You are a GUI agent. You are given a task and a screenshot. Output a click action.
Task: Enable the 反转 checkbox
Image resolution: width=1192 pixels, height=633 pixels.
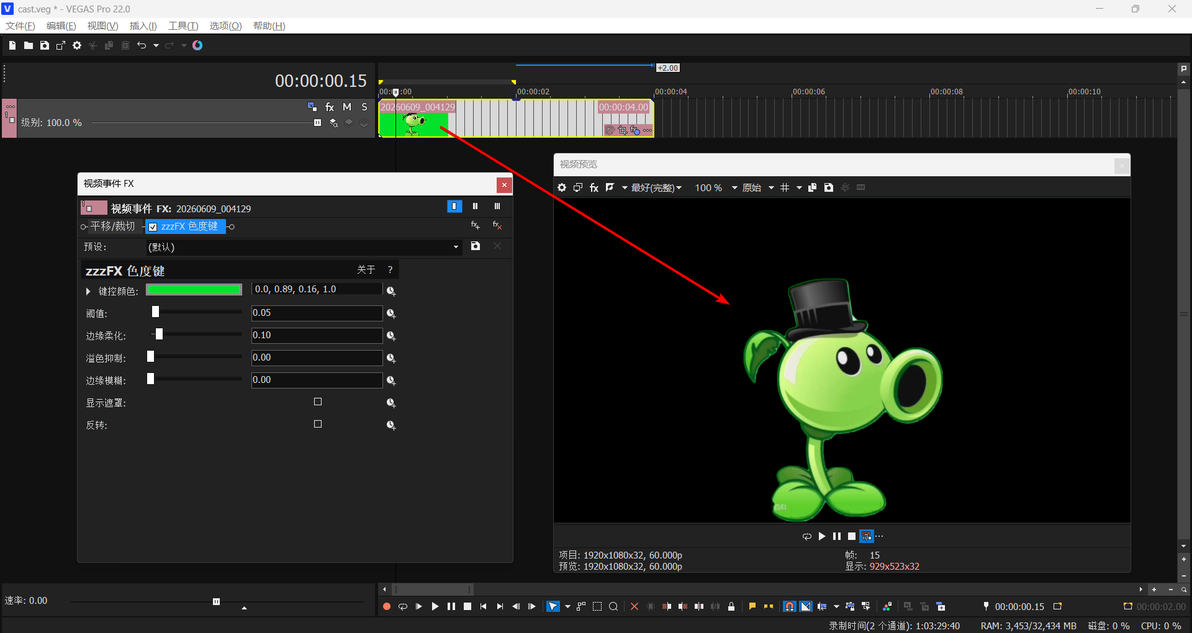318,424
